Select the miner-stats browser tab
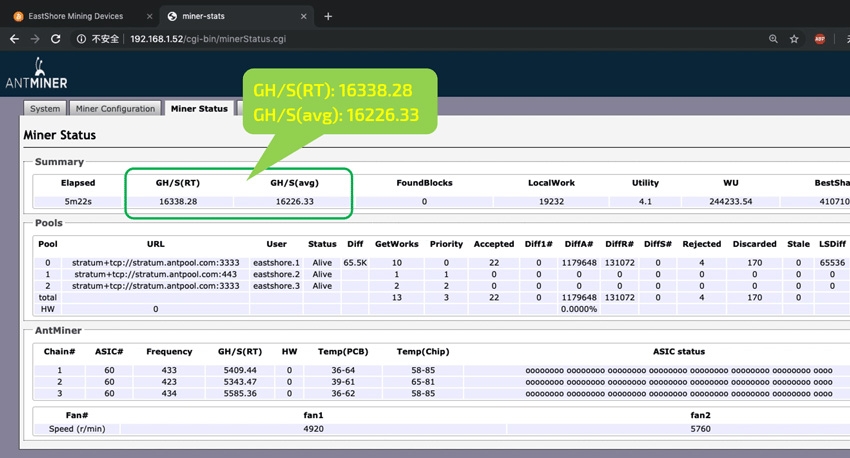The height and width of the screenshot is (458, 850). coord(203,16)
